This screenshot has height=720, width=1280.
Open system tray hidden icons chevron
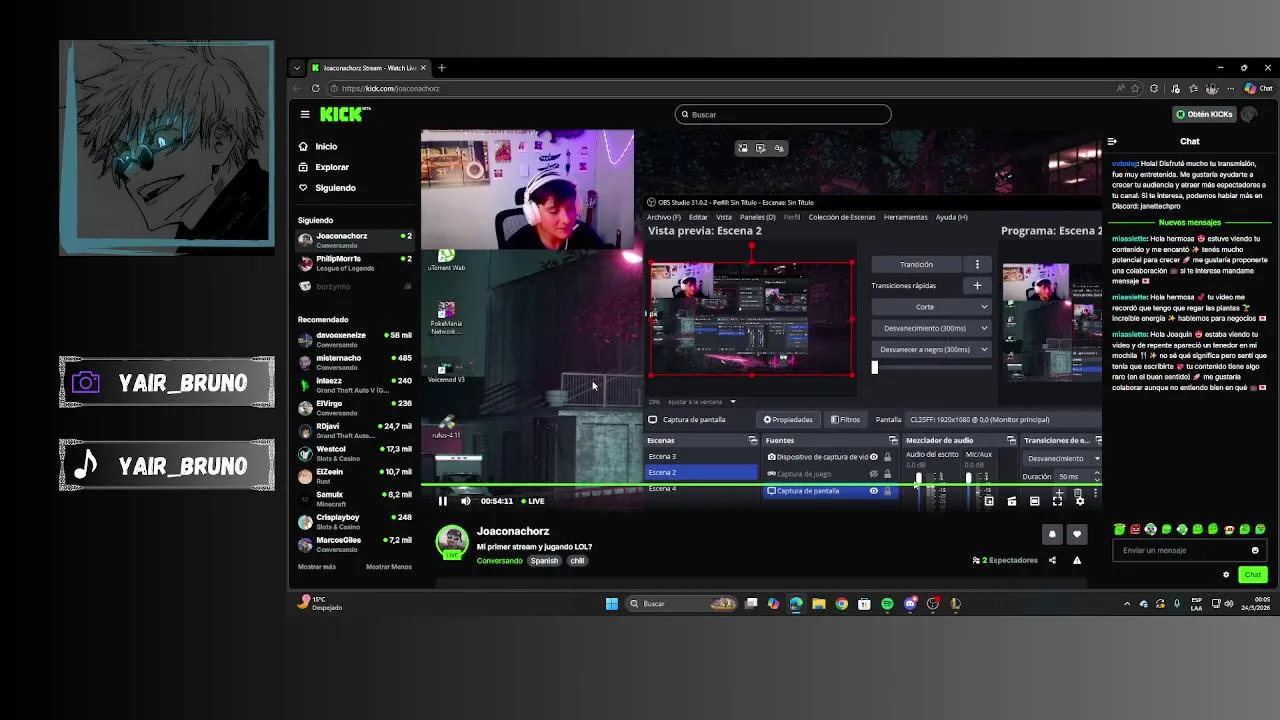1127,603
